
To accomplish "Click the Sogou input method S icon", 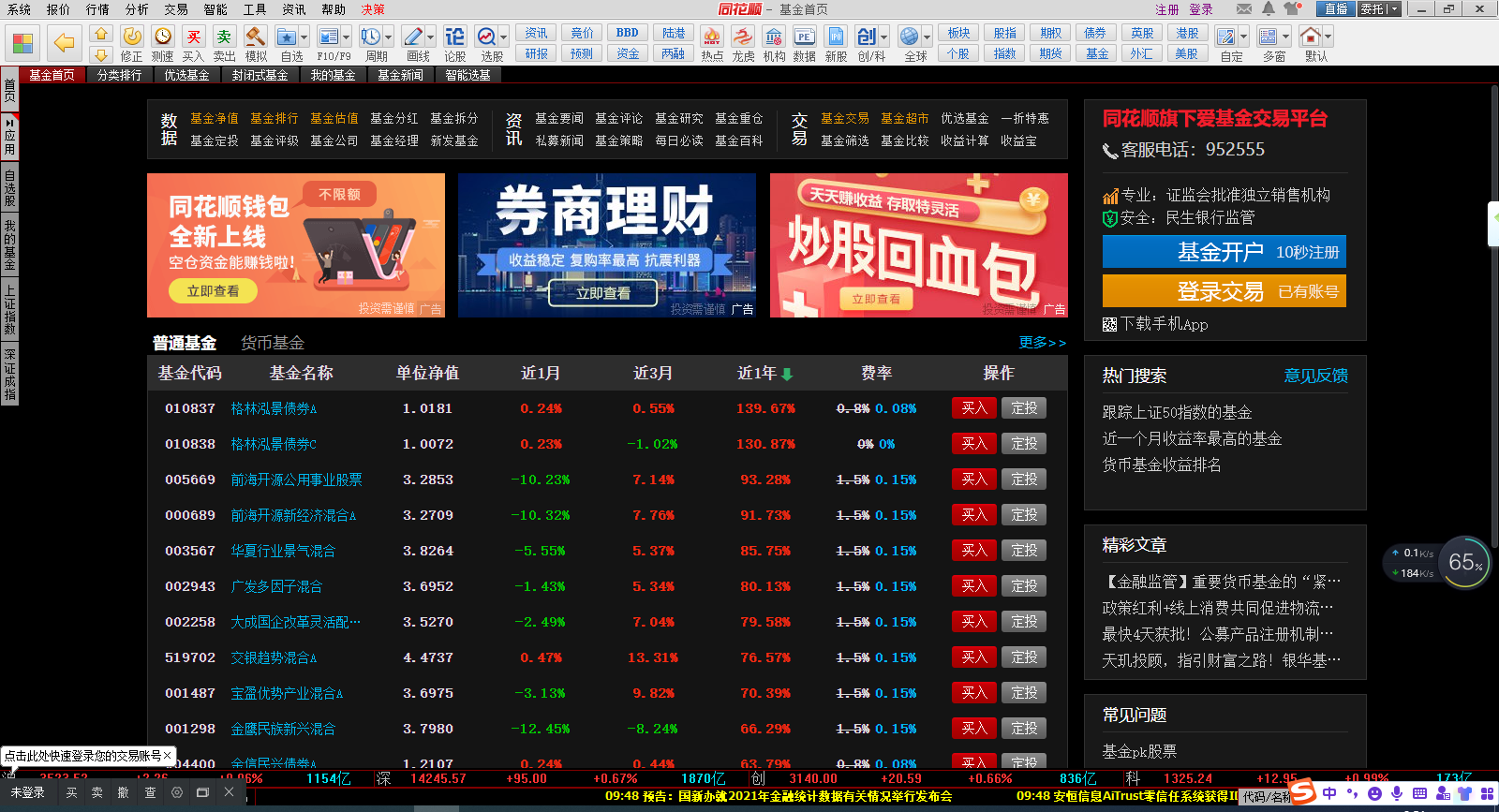I will [1303, 793].
